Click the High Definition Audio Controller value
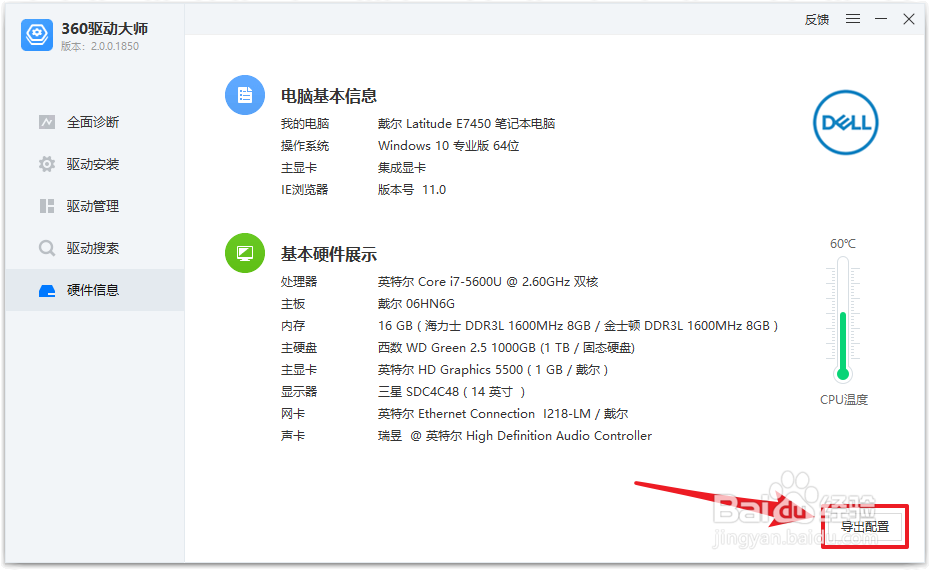930x570 pixels. point(515,435)
